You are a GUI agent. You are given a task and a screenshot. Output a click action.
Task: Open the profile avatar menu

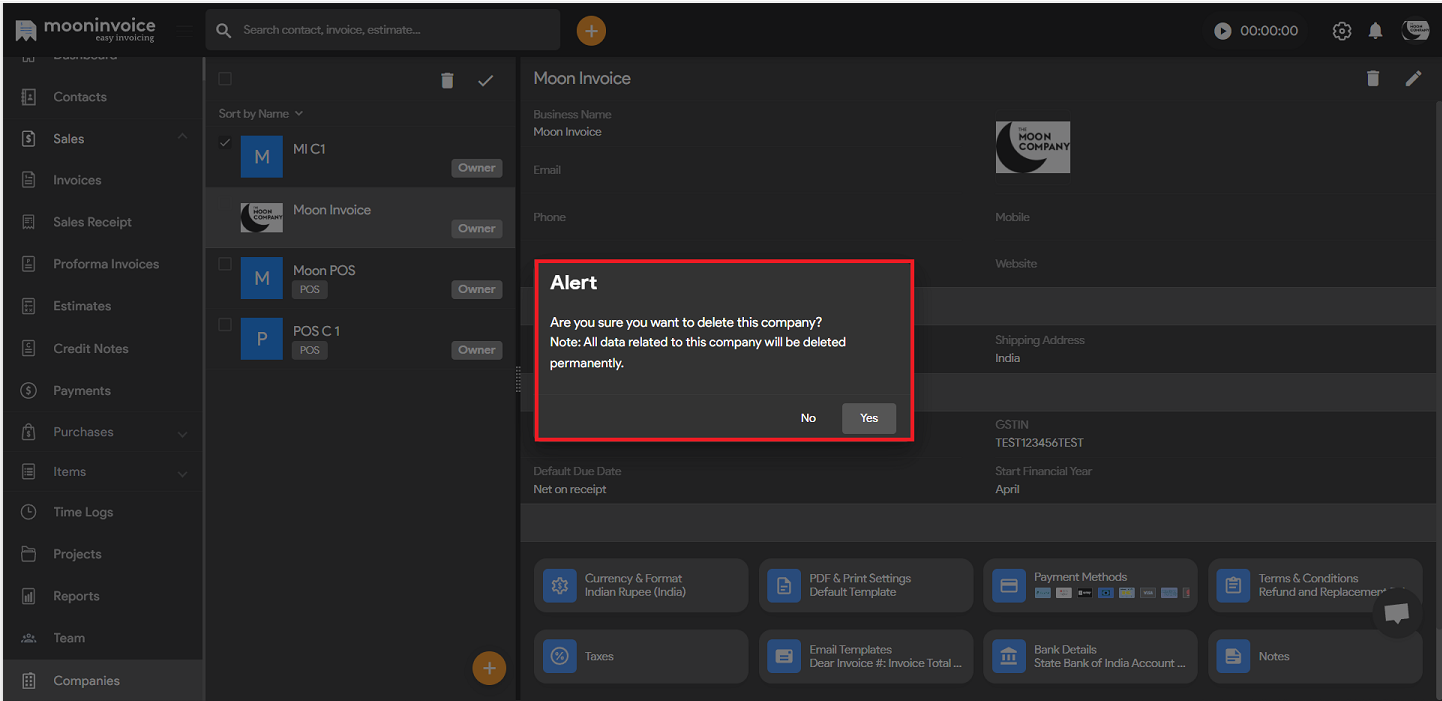coord(1415,31)
